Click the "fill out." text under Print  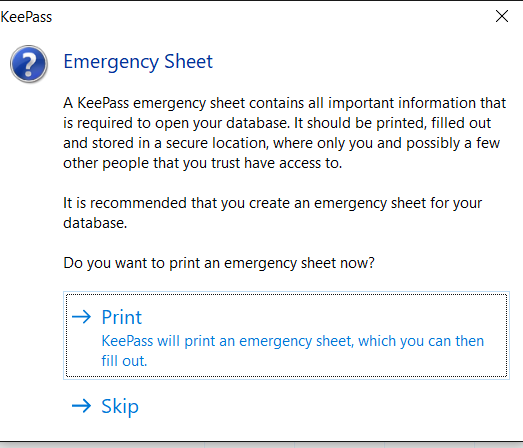[124, 361]
